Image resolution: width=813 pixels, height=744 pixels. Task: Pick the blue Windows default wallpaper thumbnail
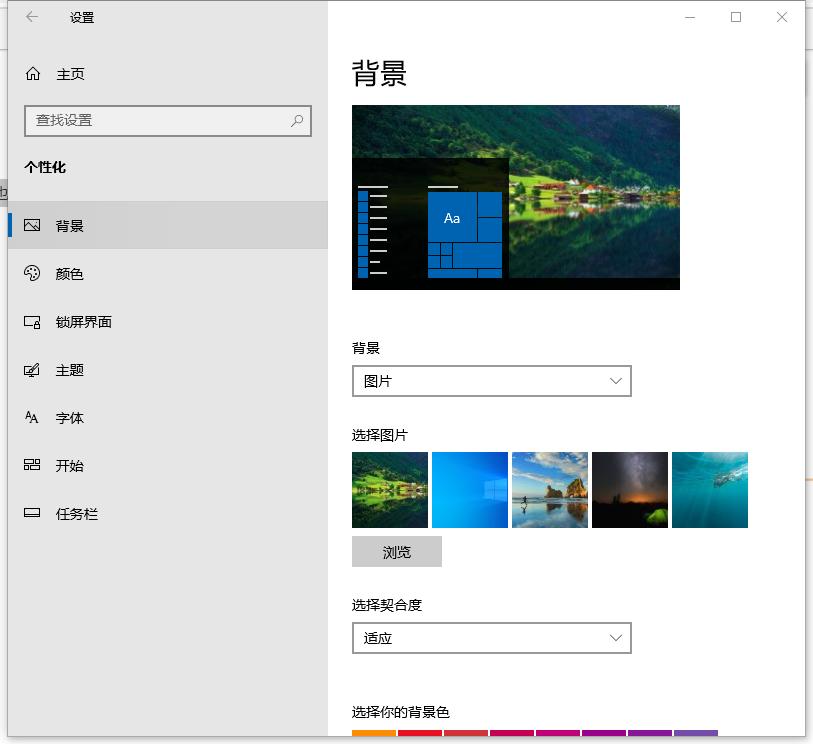[x=469, y=489]
